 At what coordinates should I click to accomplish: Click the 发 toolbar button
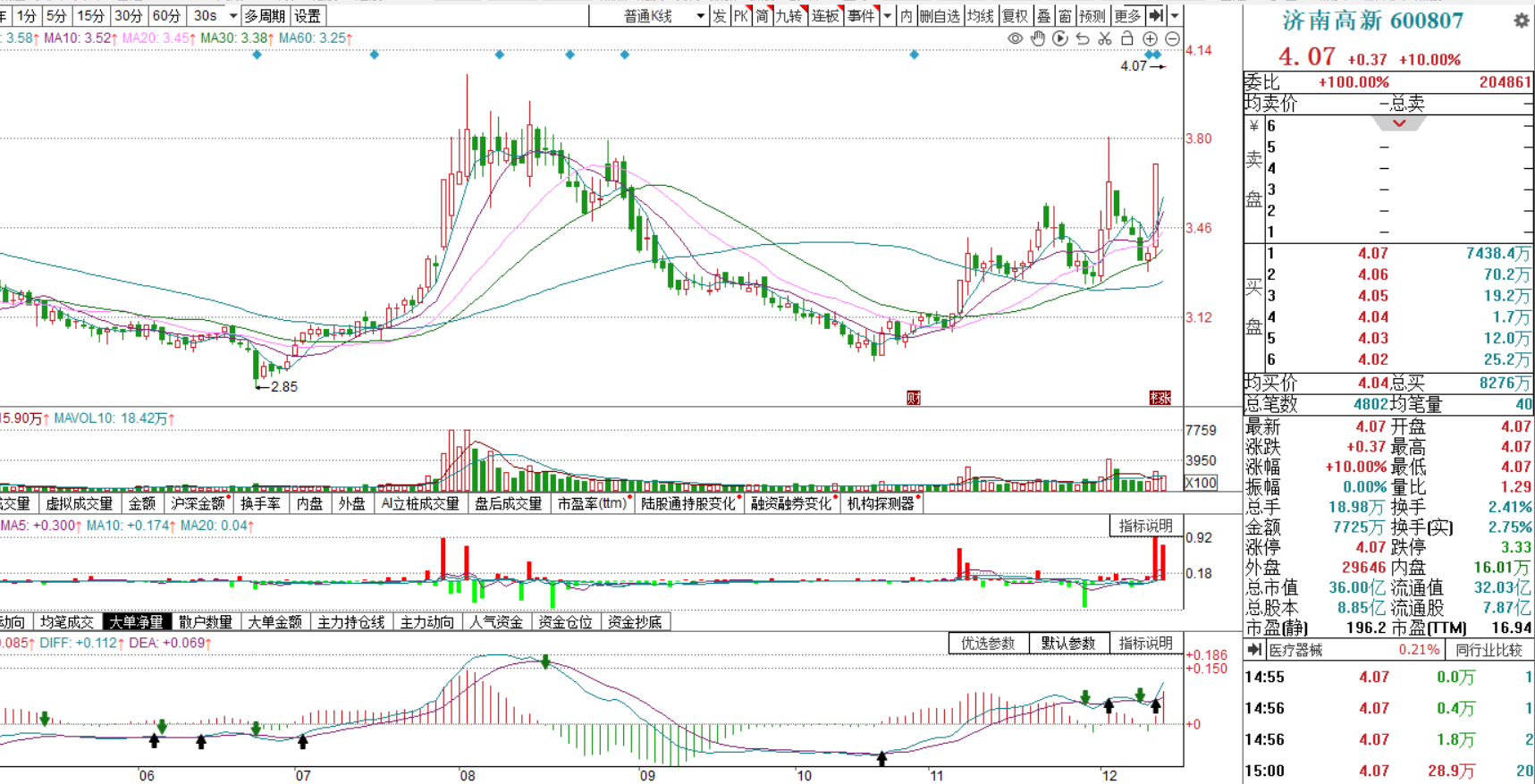click(x=720, y=15)
